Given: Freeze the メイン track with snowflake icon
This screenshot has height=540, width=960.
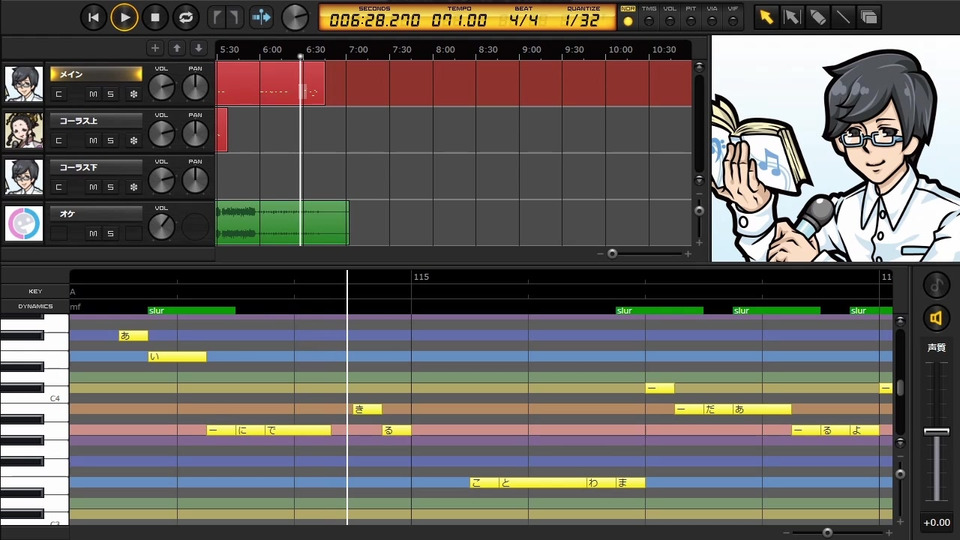Looking at the screenshot, I should [x=133, y=94].
